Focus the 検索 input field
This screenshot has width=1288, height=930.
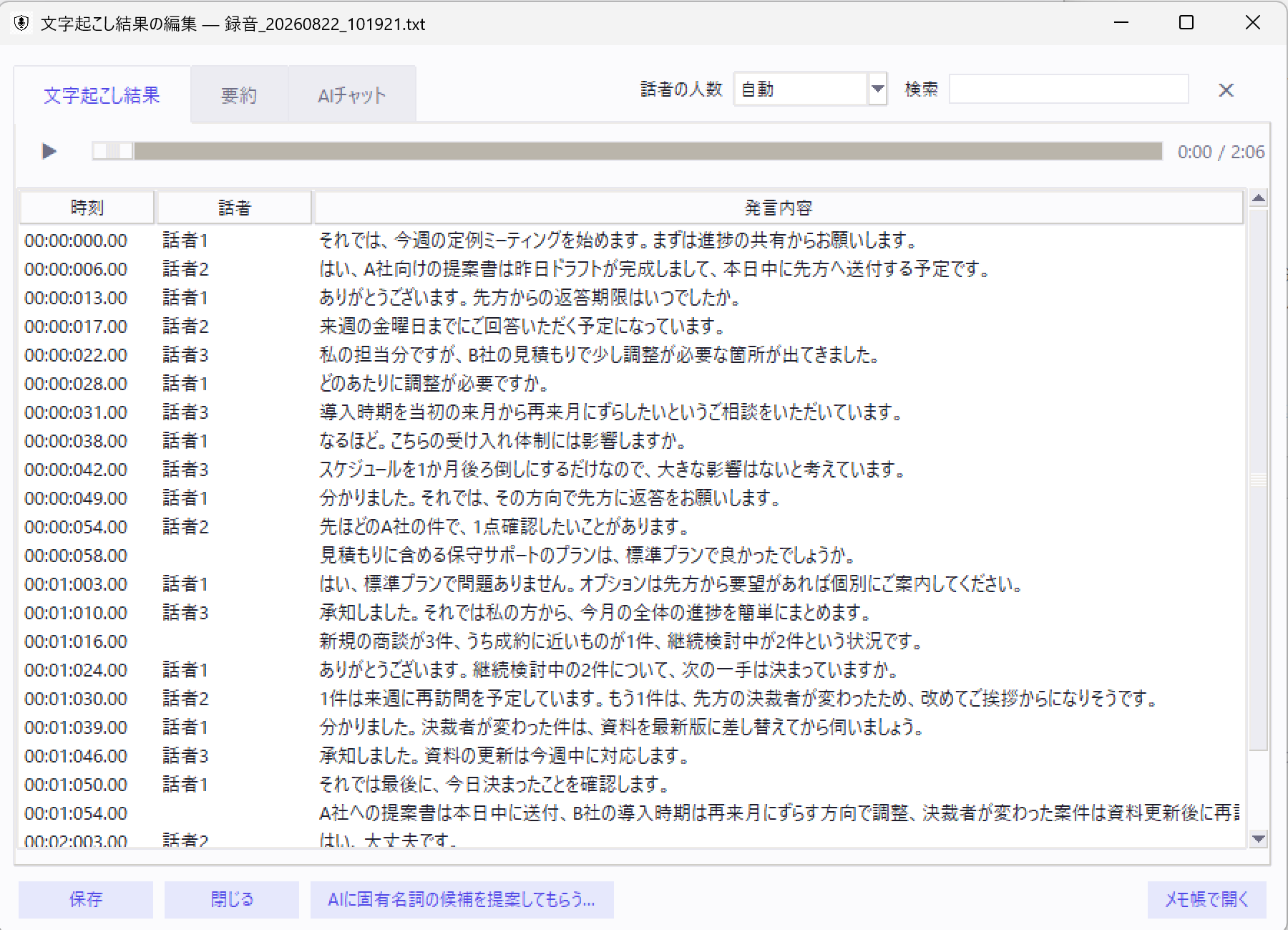tap(1068, 89)
